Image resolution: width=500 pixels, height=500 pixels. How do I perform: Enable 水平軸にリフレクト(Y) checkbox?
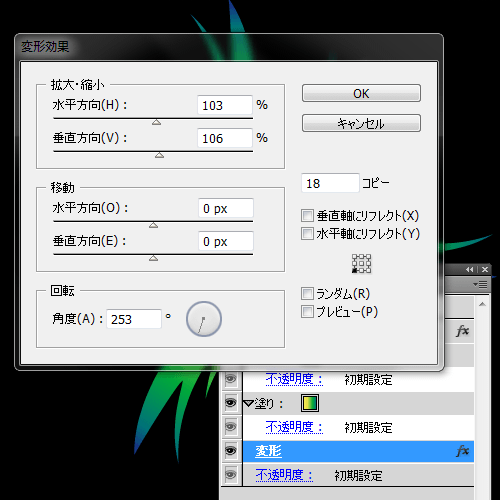click(x=307, y=233)
